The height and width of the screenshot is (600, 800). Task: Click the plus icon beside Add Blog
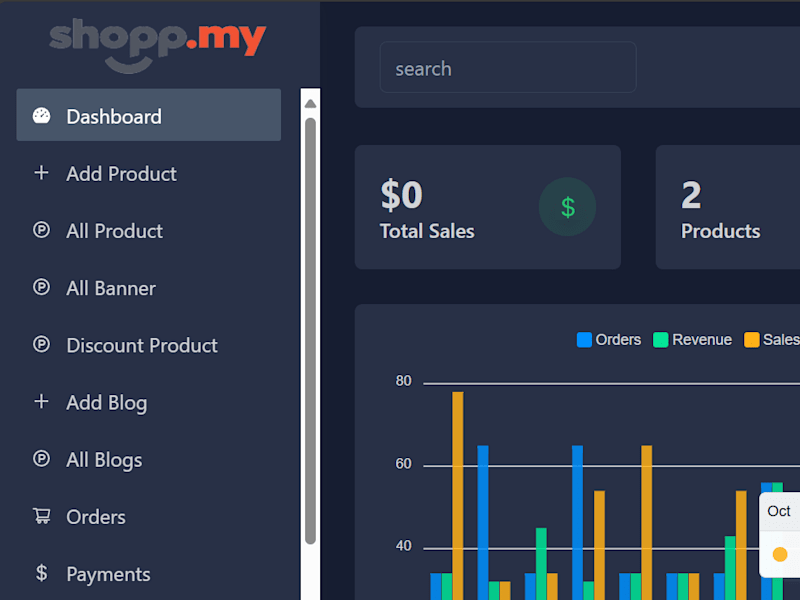[41, 402]
